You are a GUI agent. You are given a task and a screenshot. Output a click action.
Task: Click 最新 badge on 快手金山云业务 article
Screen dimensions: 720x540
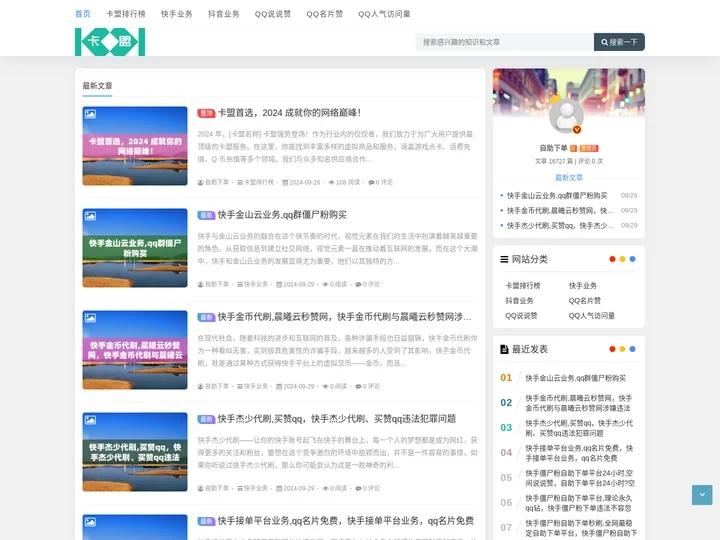[x=206, y=215]
